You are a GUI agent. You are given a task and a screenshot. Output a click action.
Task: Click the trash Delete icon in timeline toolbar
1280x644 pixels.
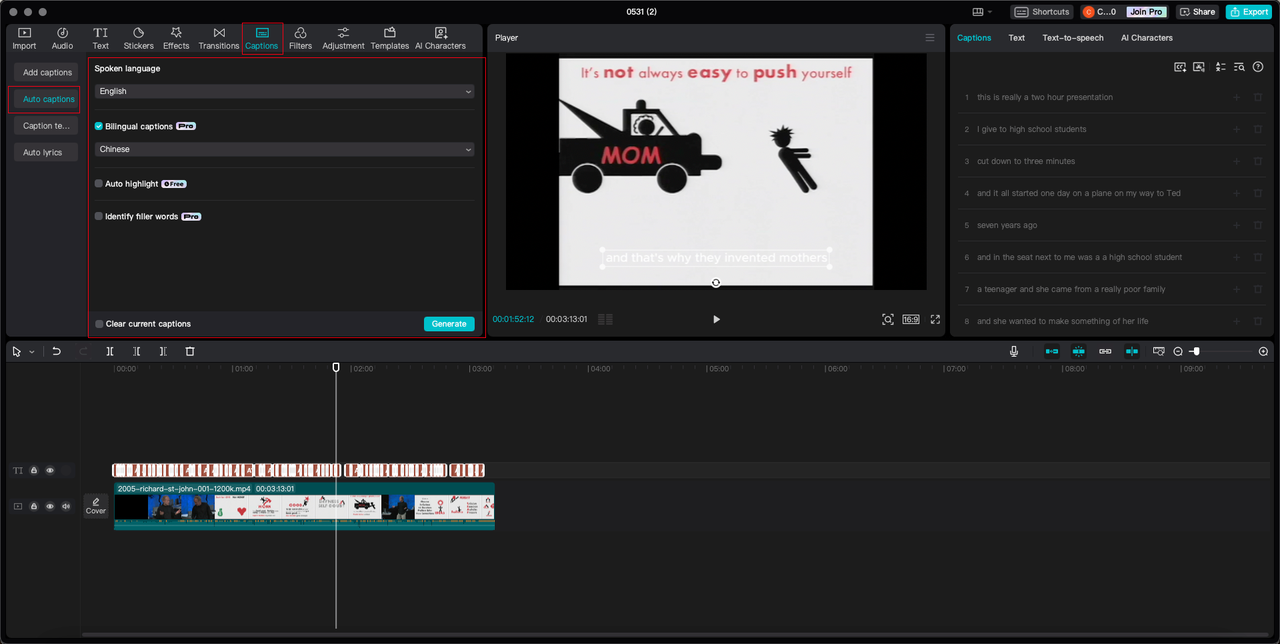tap(190, 351)
